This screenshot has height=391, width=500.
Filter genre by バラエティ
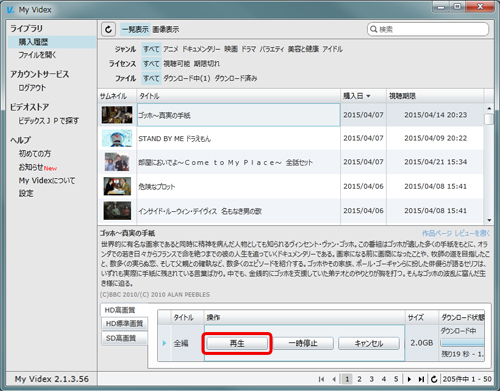[x=272, y=49]
